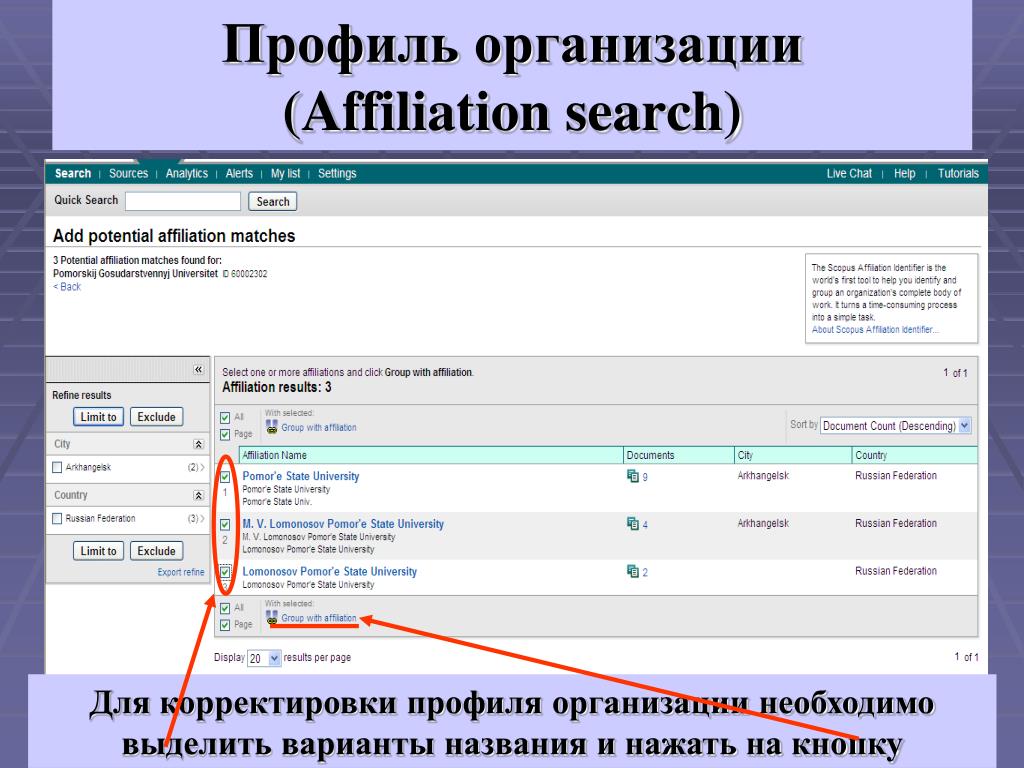Open the Help link
1024x768 pixels.
click(x=904, y=174)
